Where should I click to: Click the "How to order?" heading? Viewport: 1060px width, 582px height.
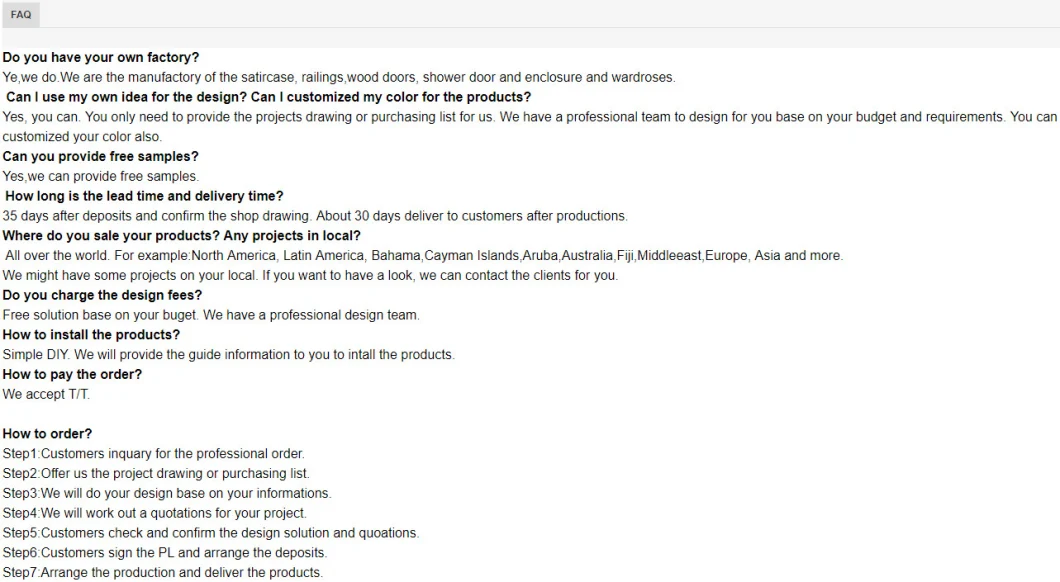pyautogui.click(x=47, y=434)
